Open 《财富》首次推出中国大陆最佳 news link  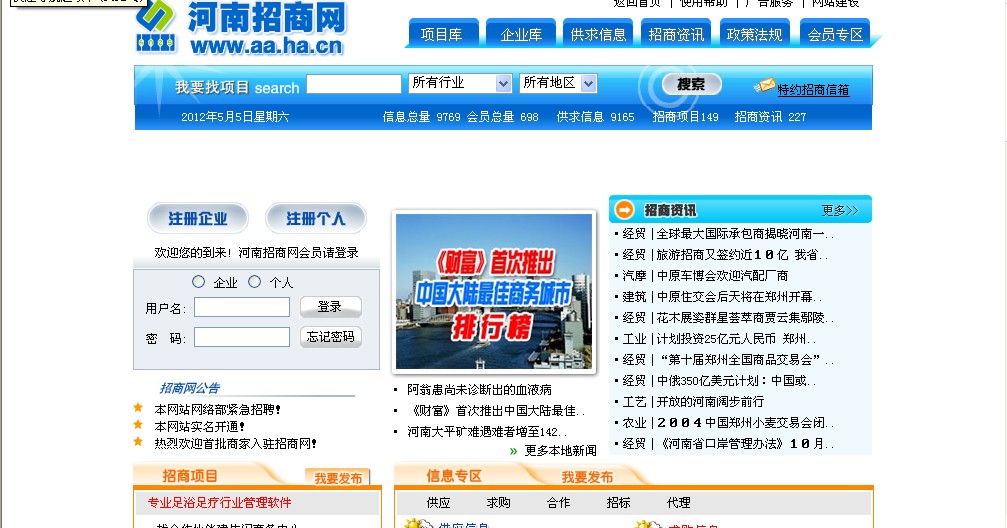click(x=495, y=410)
